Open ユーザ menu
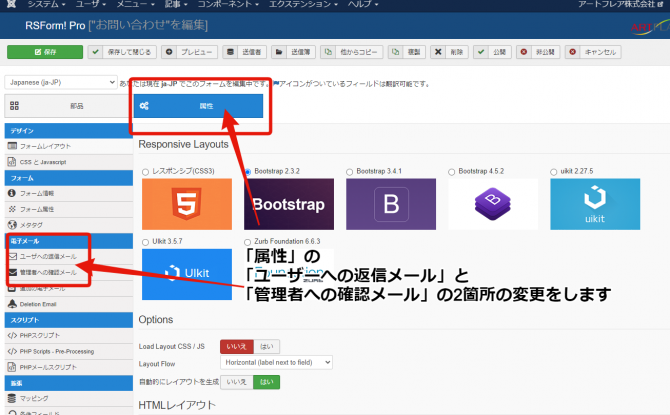 point(91,4)
